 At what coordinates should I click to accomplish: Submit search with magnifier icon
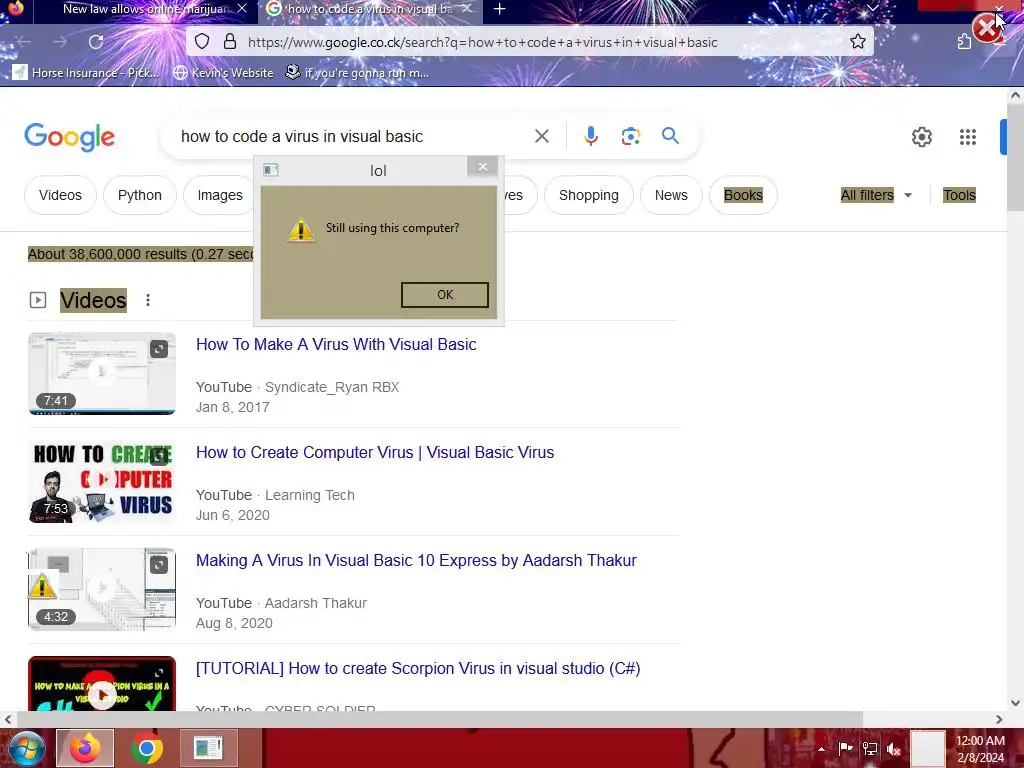click(670, 136)
